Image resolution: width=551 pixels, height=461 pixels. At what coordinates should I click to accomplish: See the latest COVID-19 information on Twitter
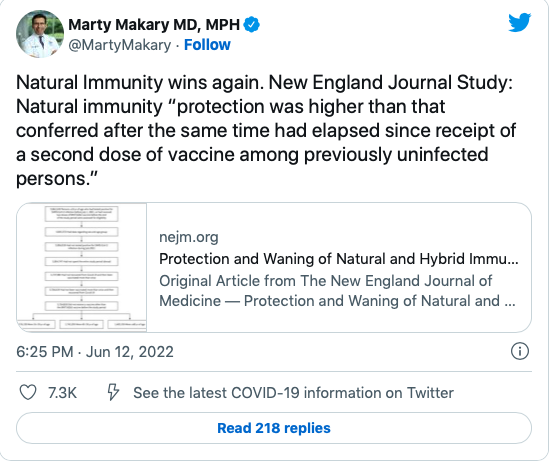pos(293,393)
